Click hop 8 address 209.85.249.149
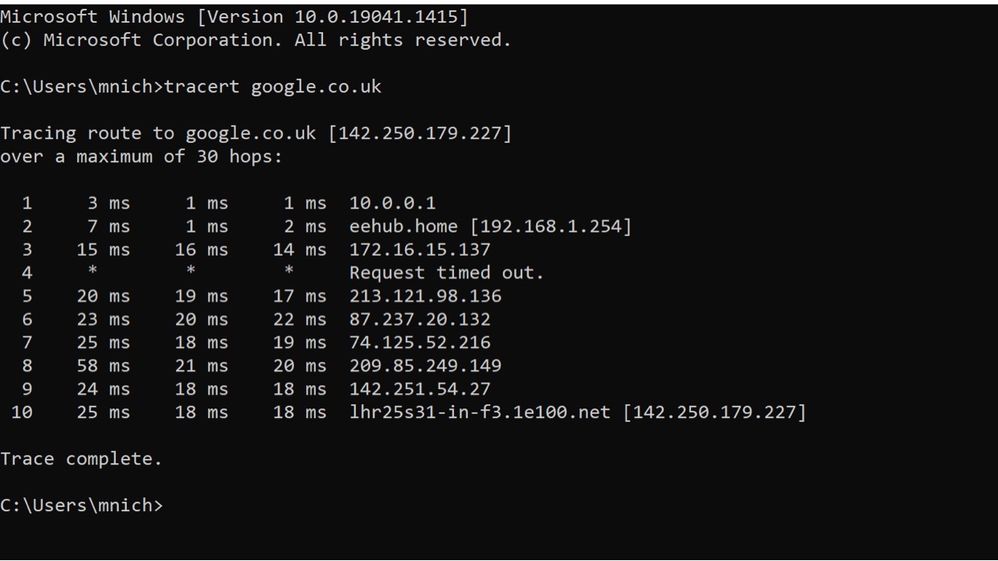 [x=425, y=366]
